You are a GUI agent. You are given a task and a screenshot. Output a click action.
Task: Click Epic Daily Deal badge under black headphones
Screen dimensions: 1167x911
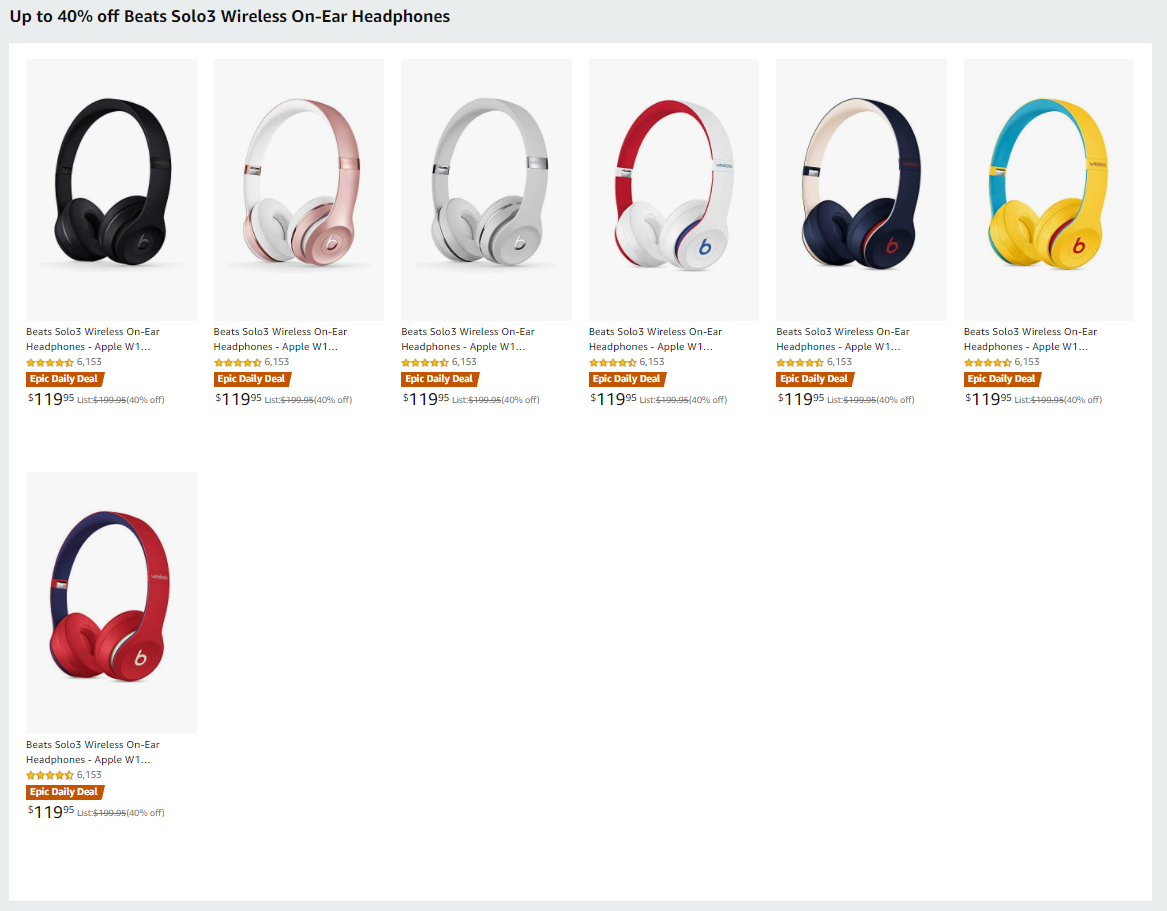65,379
